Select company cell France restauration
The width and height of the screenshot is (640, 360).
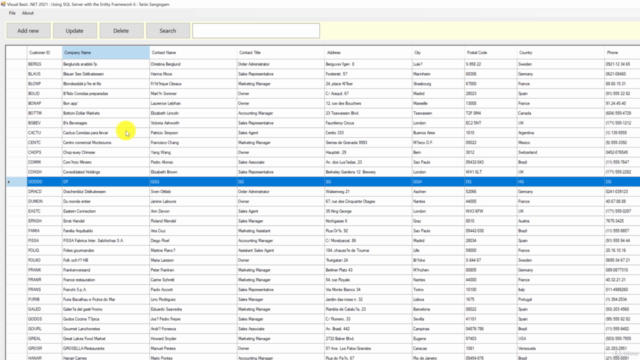pos(106,280)
